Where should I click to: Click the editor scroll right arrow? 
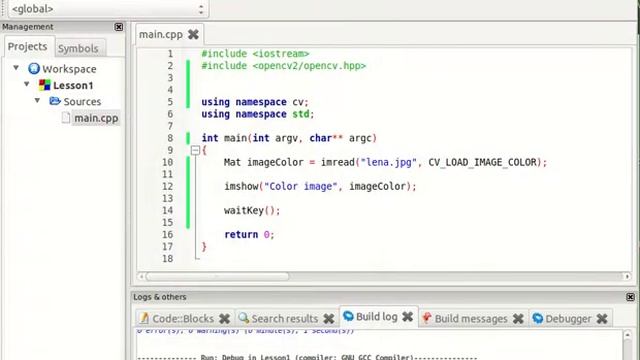pyautogui.click(x=627, y=277)
